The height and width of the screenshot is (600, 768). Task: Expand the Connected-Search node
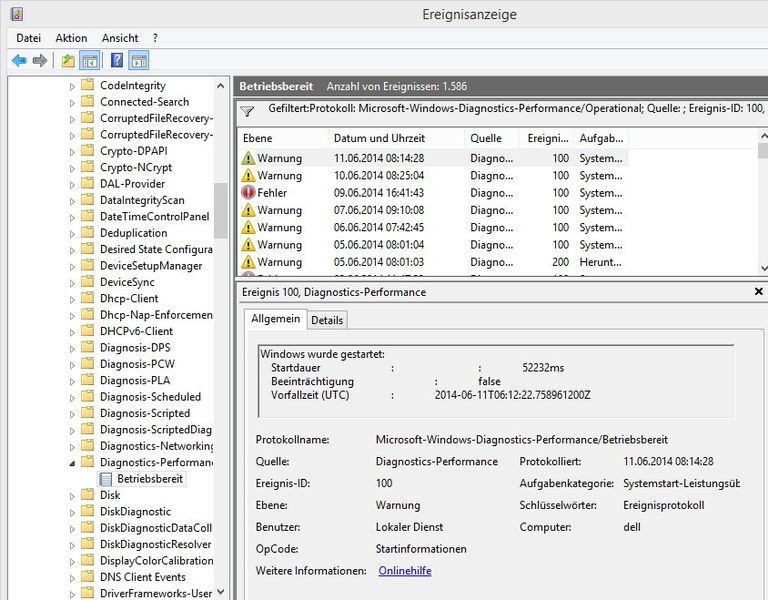click(x=72, y=103)
